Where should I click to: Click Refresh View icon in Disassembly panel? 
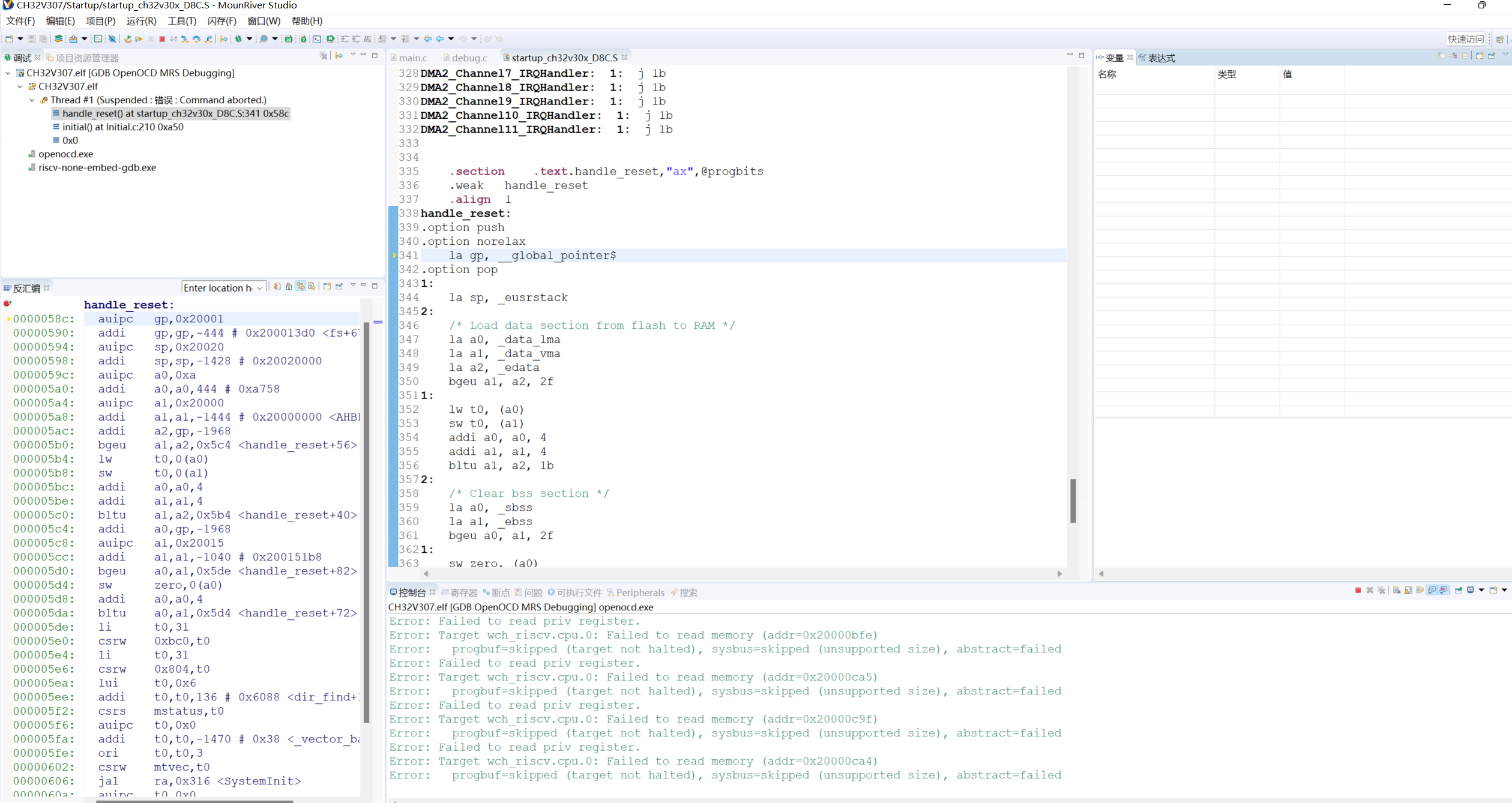pyautogui.click(x=277, y=286)
